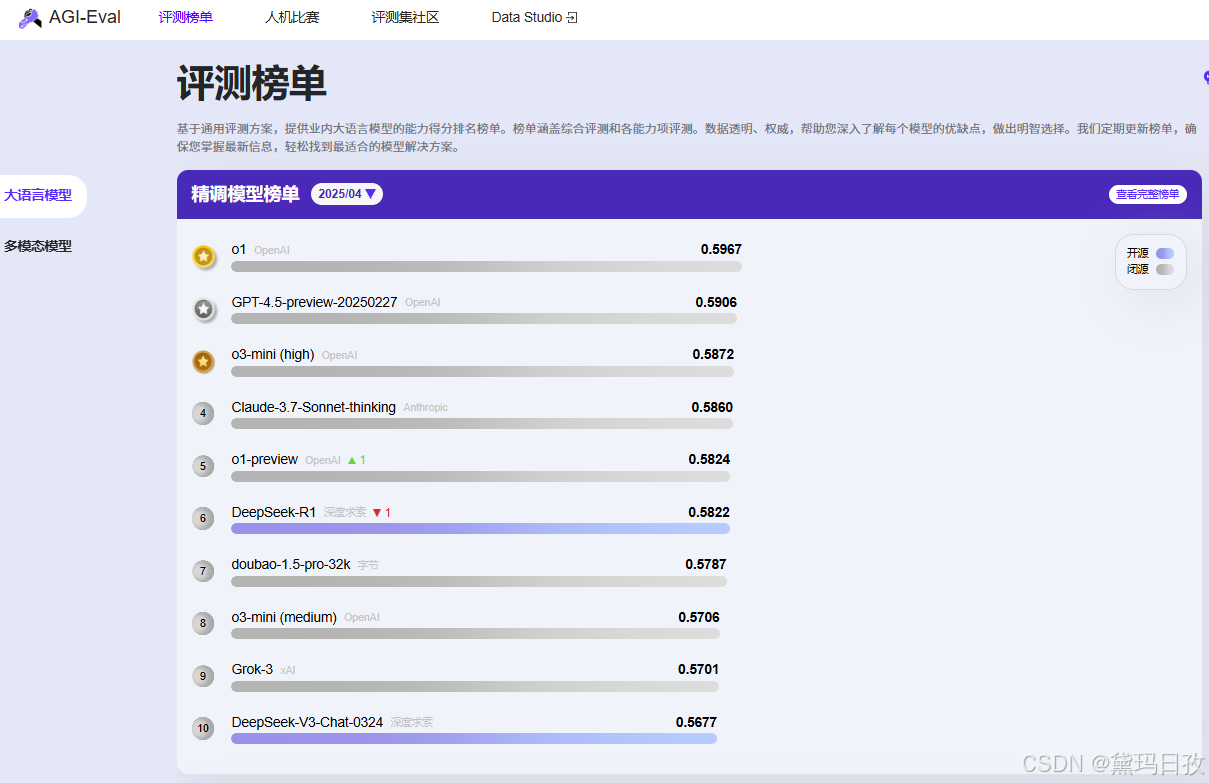The image size is (1209, 783).
Task: Click rank badge 10 next to DeepSeek-V3-Chat-0324
Action: point(204,728)
